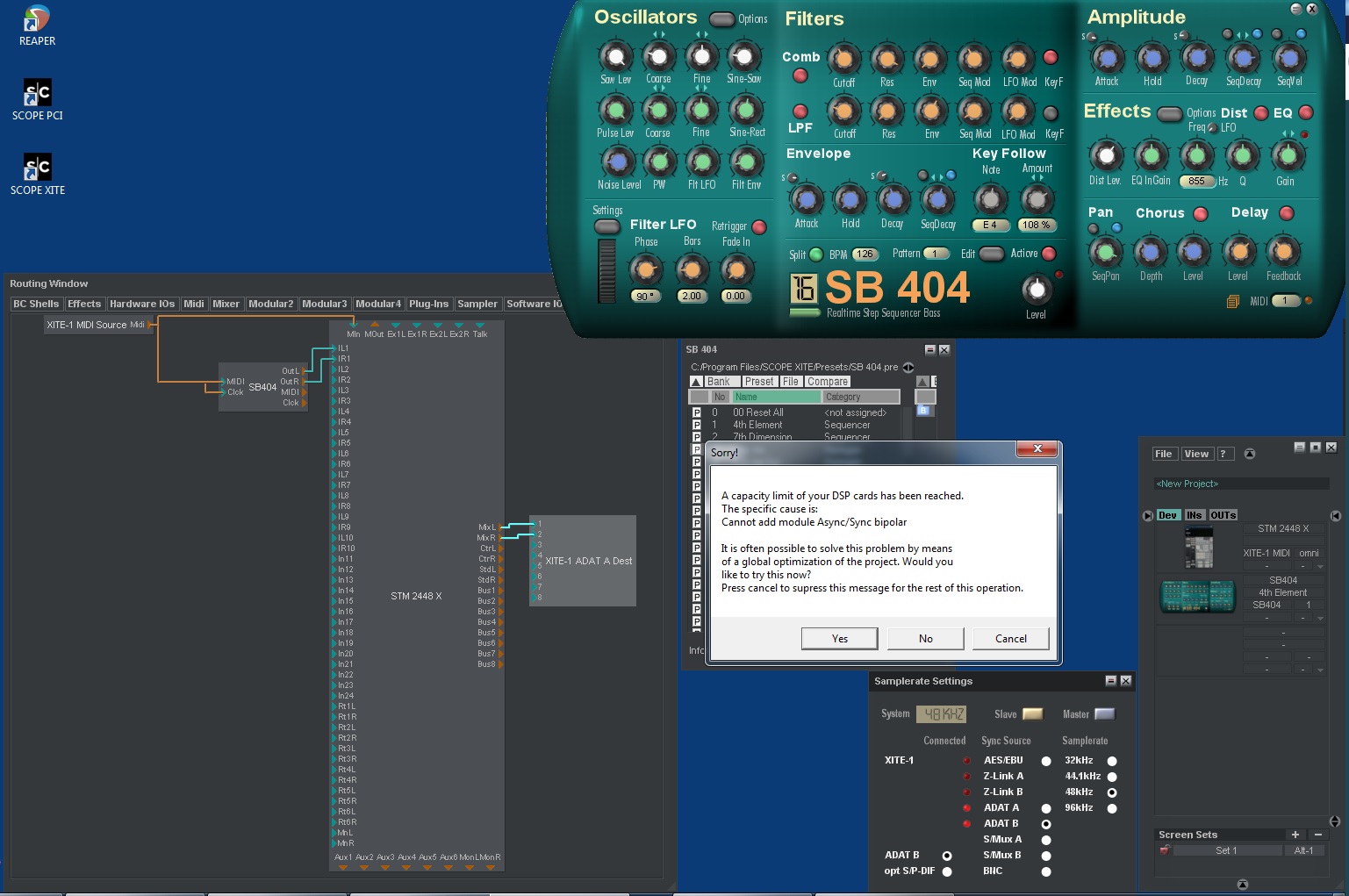Cancel the DSP capacity warning dialog

[x=1009, y=638]
